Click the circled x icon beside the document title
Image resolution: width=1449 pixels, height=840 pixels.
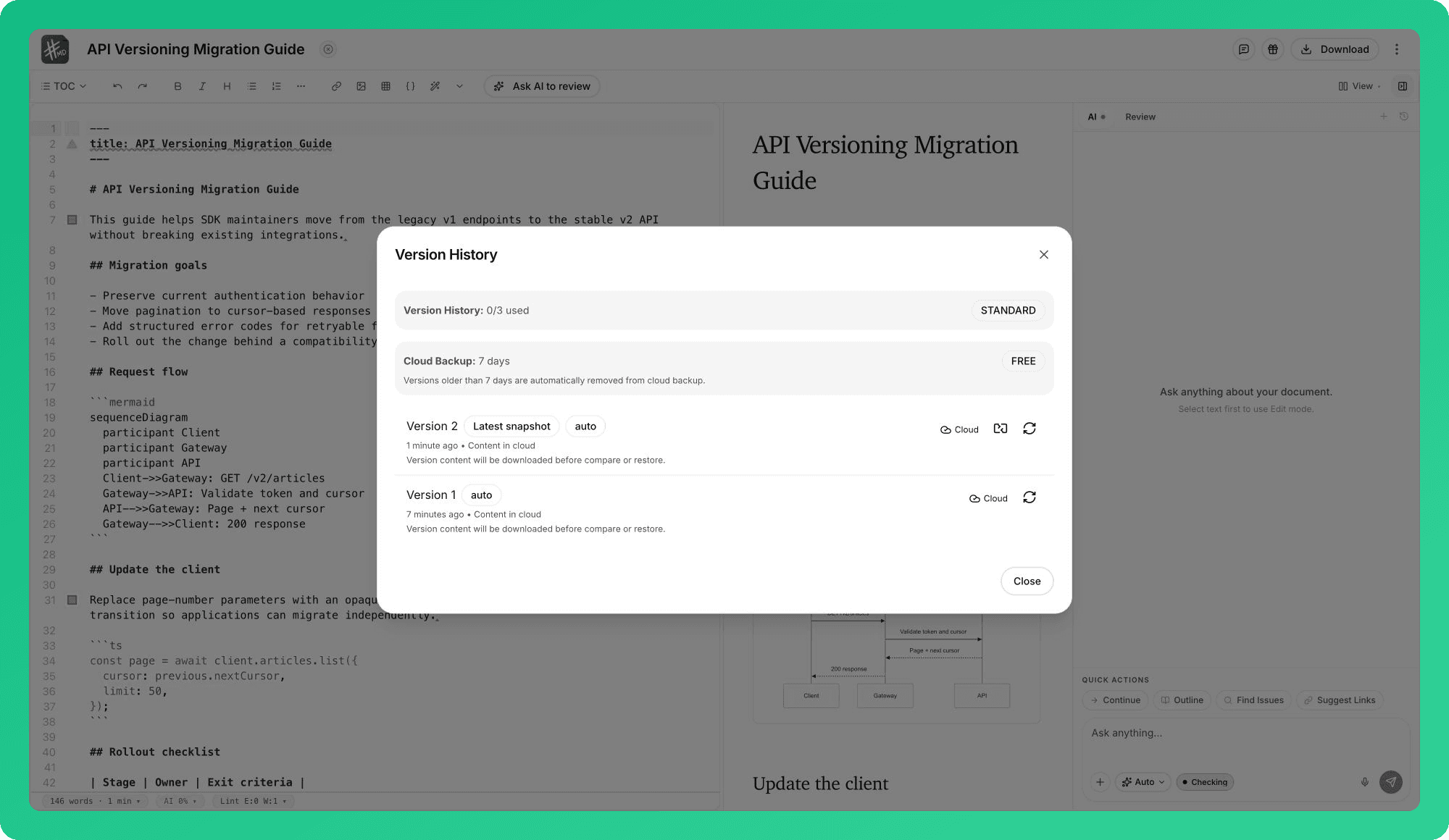pyautogui.click(x=328, y=49)
